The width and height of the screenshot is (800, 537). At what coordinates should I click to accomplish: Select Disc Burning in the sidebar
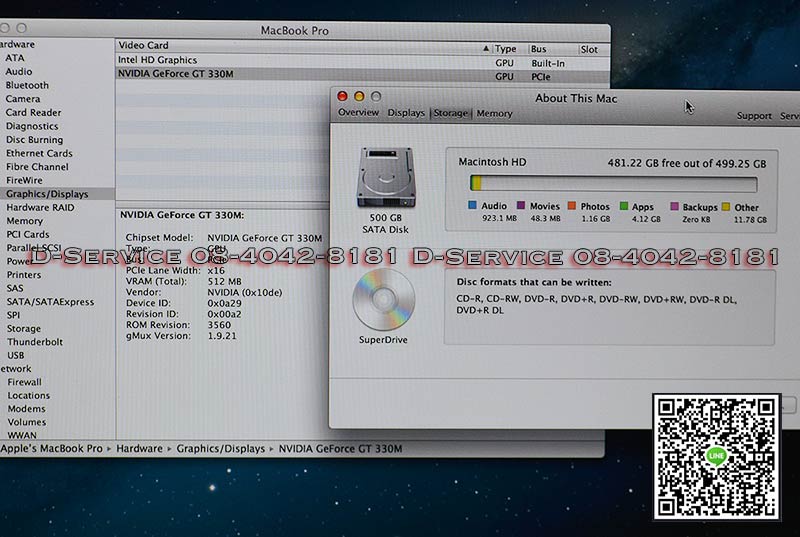coord(34,139)
